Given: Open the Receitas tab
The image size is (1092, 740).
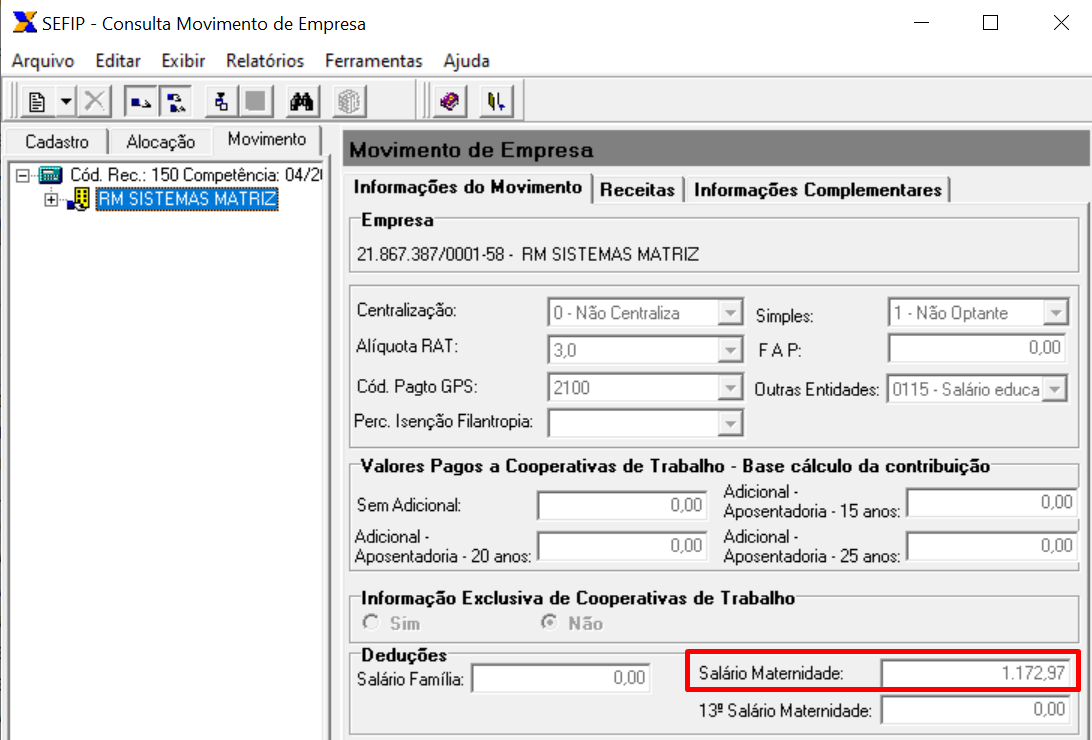Looking at the screenshot, I should (637, 190).
